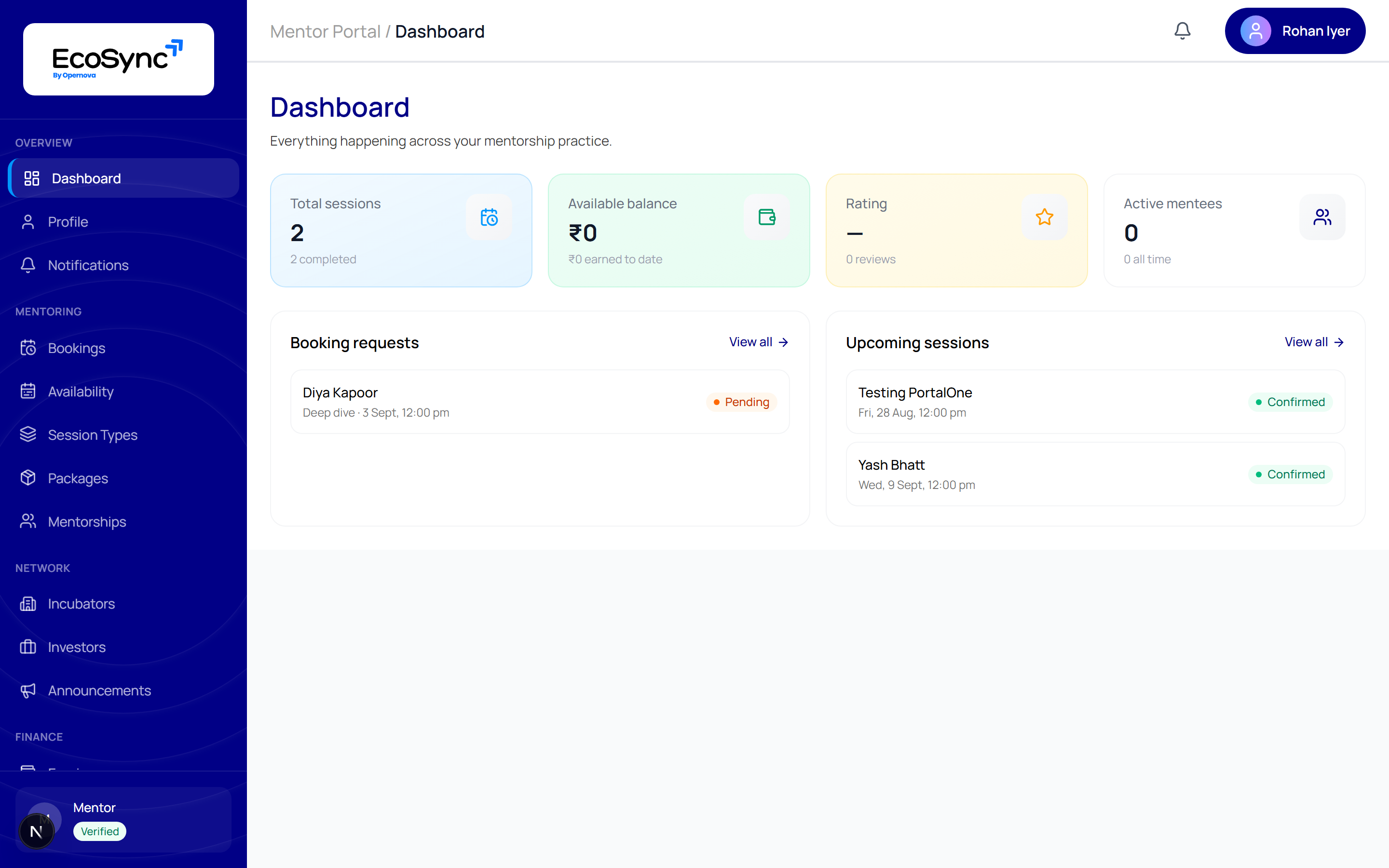
Task: Navigate to Mentorships
Action: pos(123,521)
